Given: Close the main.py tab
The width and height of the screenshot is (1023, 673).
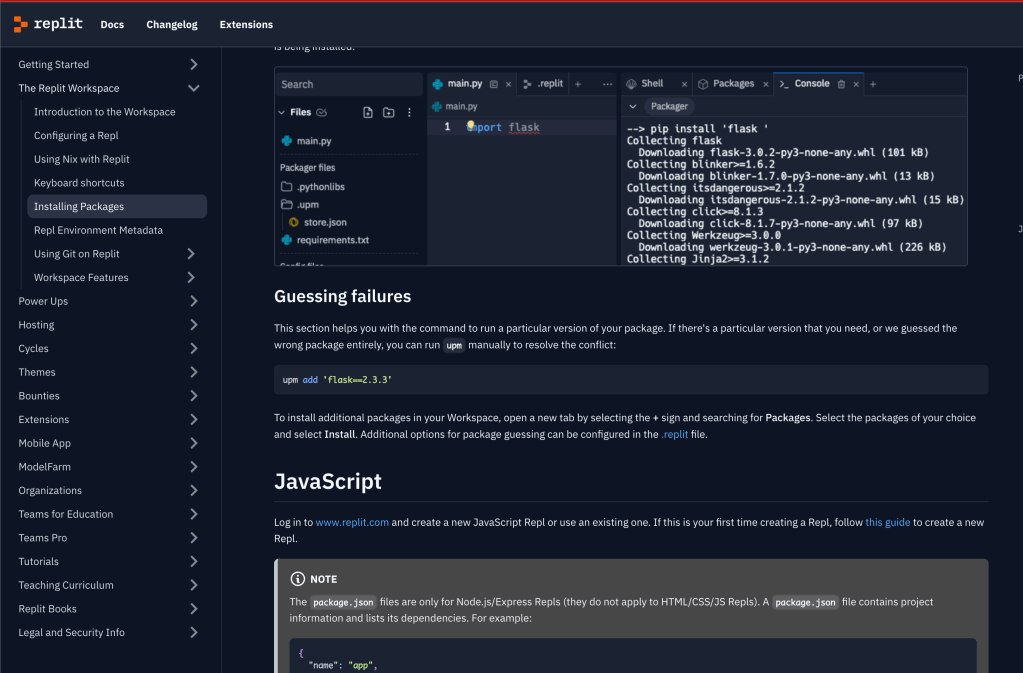Looking at the screenshot, I should click(x=508, y=84).
